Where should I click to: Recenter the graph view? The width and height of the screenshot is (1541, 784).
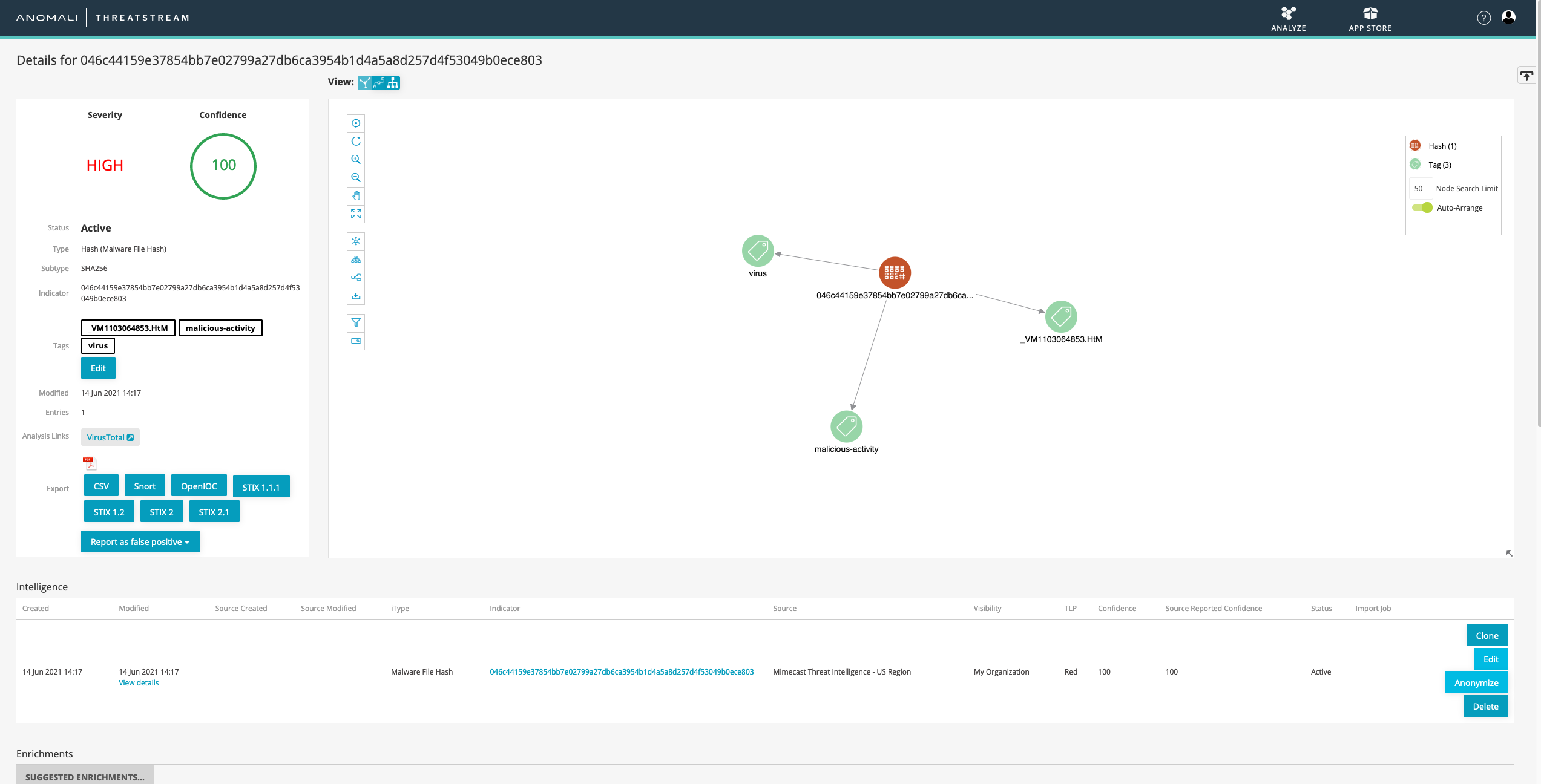[356, 123]
